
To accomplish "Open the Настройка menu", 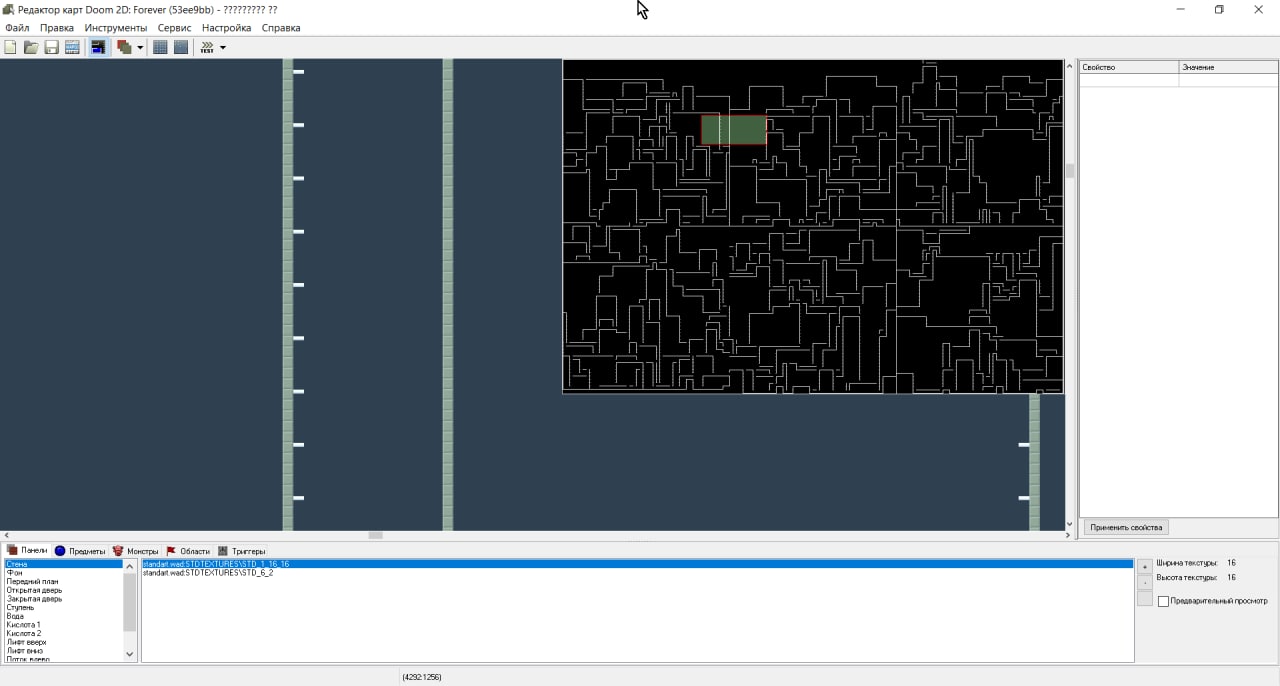I will [x=226, y=28].
